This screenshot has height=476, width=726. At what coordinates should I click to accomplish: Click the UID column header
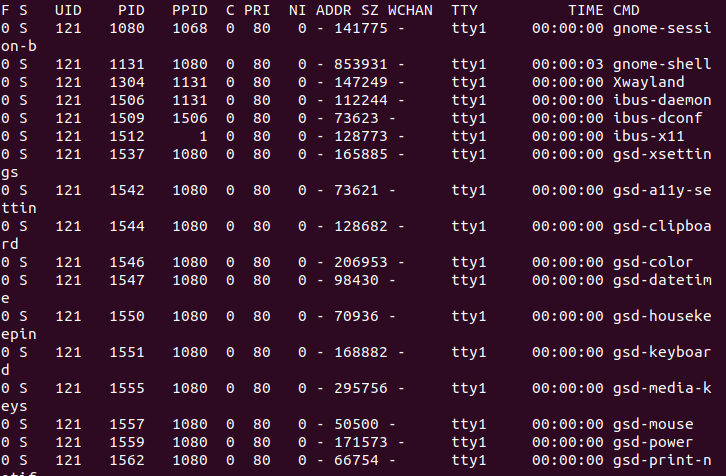pyautogui.click(x=69, y=10)
